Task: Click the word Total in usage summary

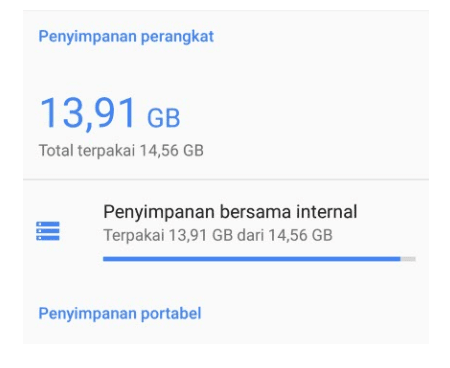Action: (56, 151)
